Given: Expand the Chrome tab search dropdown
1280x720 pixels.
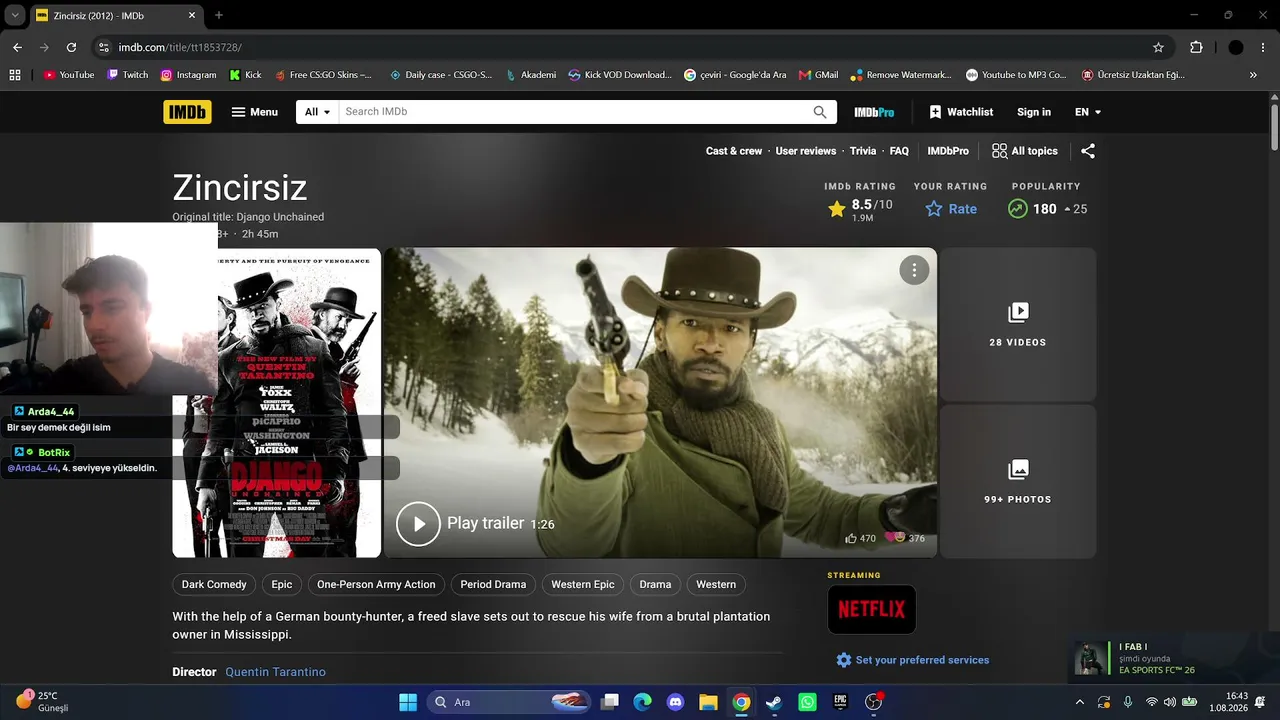Looking at the screenshot, I should (x=15, y=15).
